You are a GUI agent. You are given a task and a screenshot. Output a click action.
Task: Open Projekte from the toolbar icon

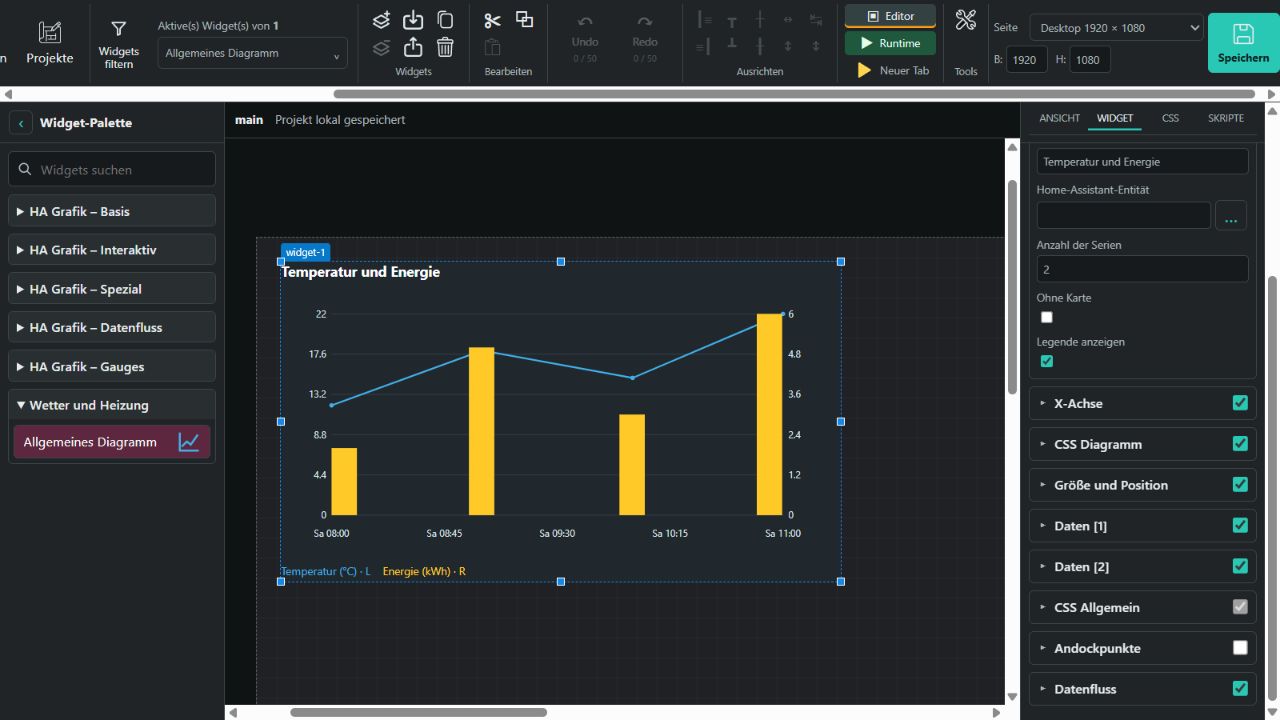(50, 31)
